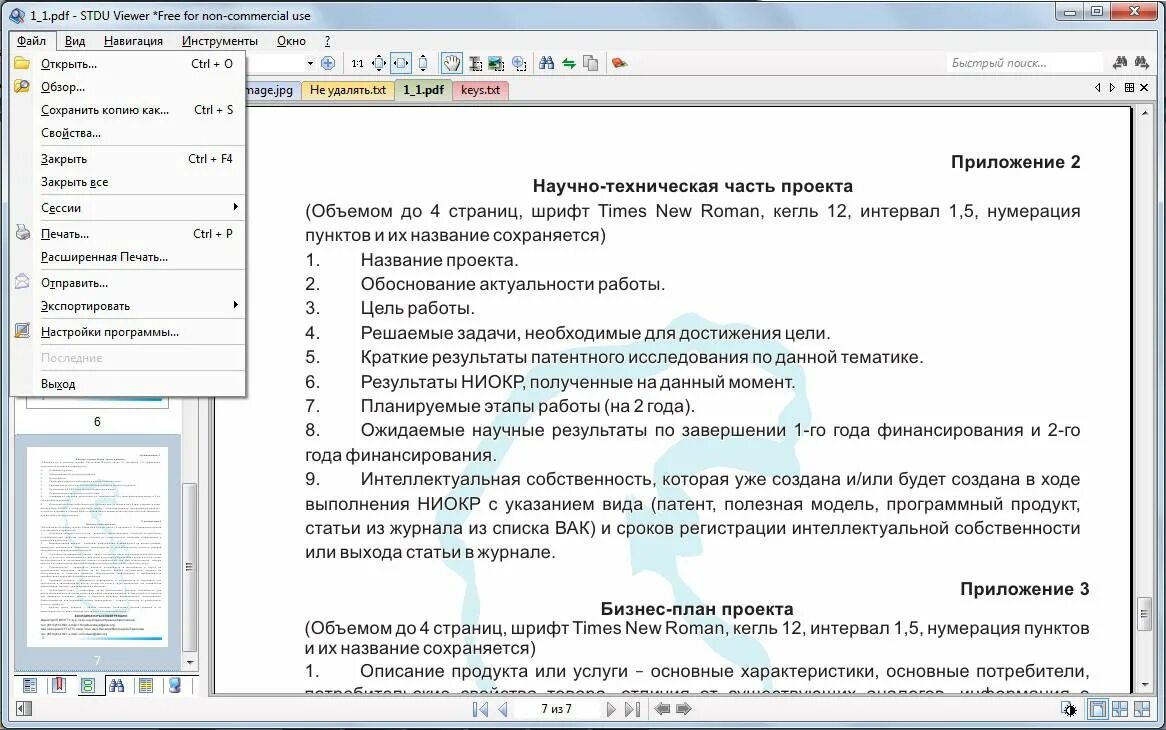This screenshot has height=730, width=1166.
Task: Go to first page
Action: pos(480,709)
